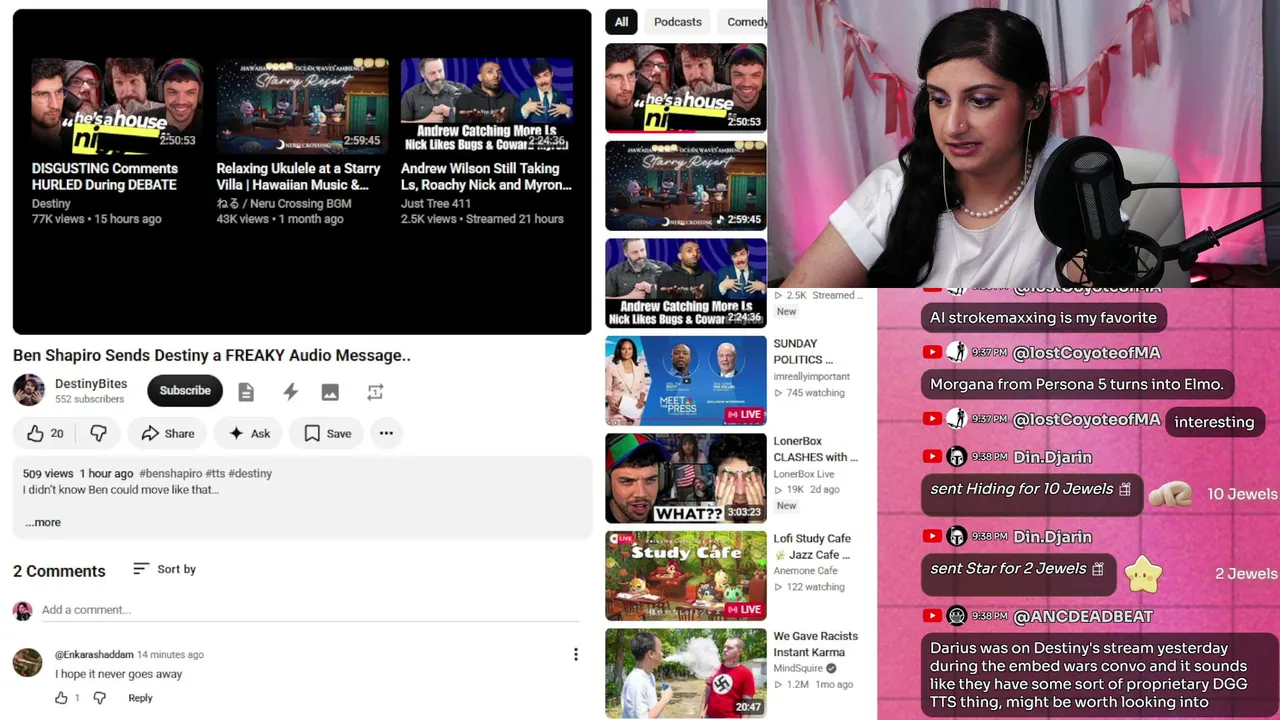Click the 'Lofi Study Cafe' sidebar title
This screenshot has height=720, width=1280.
[x=812, y=546]
